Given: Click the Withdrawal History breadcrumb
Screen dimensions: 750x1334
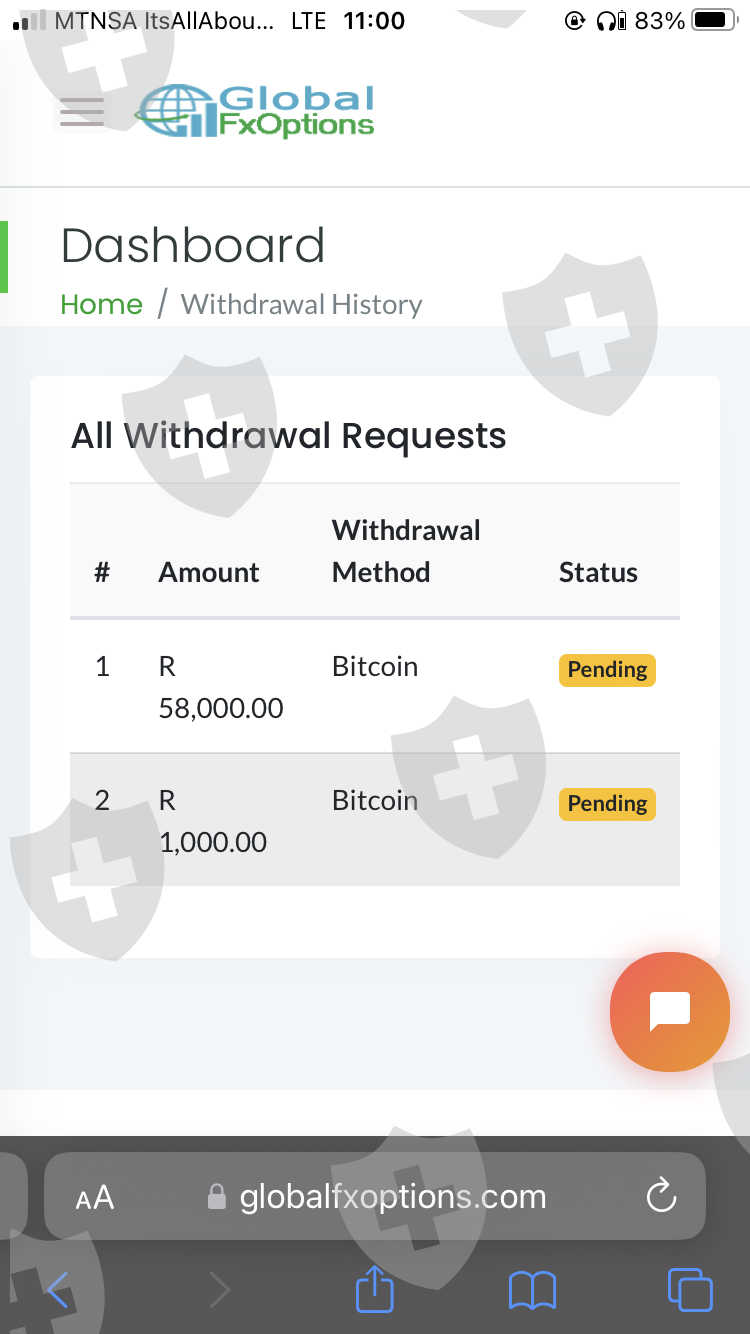Looking at the screenshot, I should click(301, 304).
